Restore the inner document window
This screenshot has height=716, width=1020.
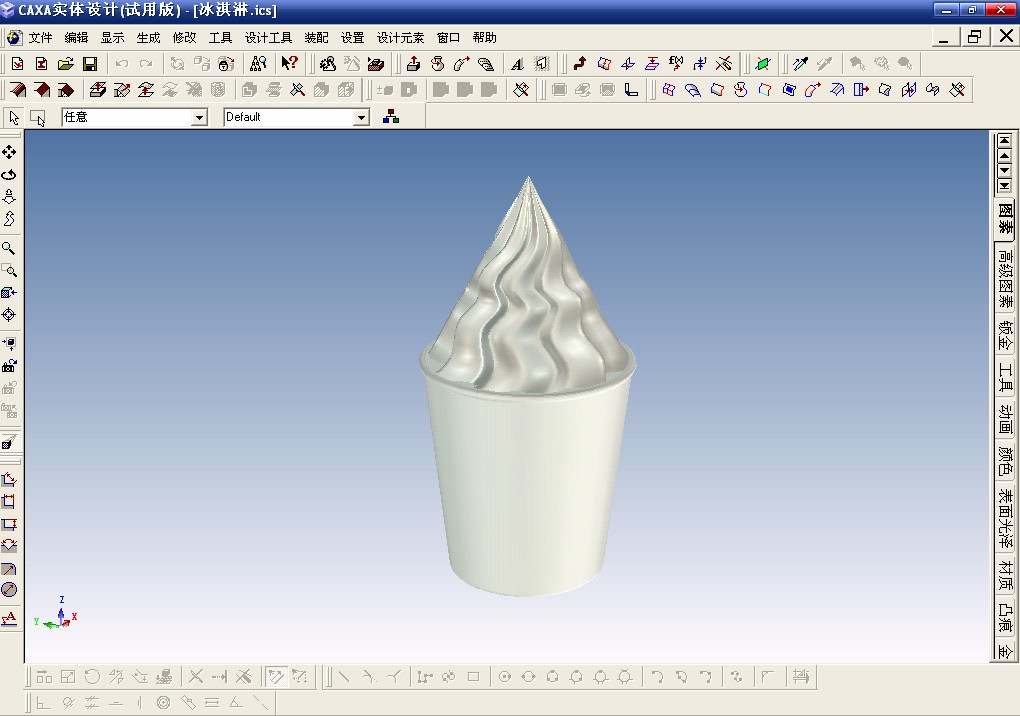pyautogui.click(x=974, y=37)
